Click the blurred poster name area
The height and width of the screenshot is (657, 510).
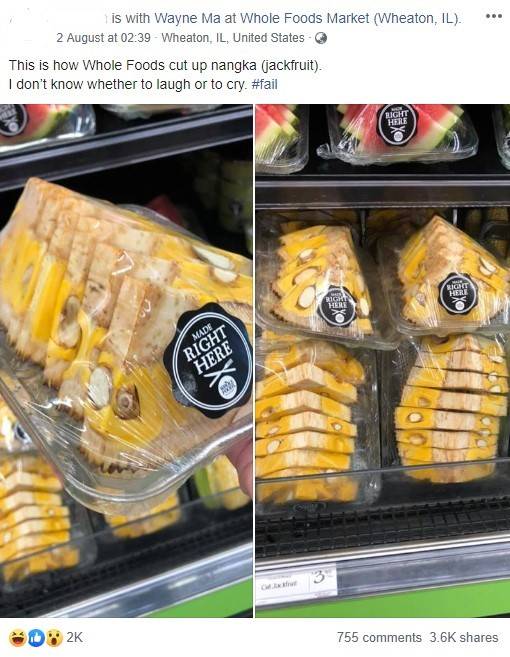coord(59,18)
